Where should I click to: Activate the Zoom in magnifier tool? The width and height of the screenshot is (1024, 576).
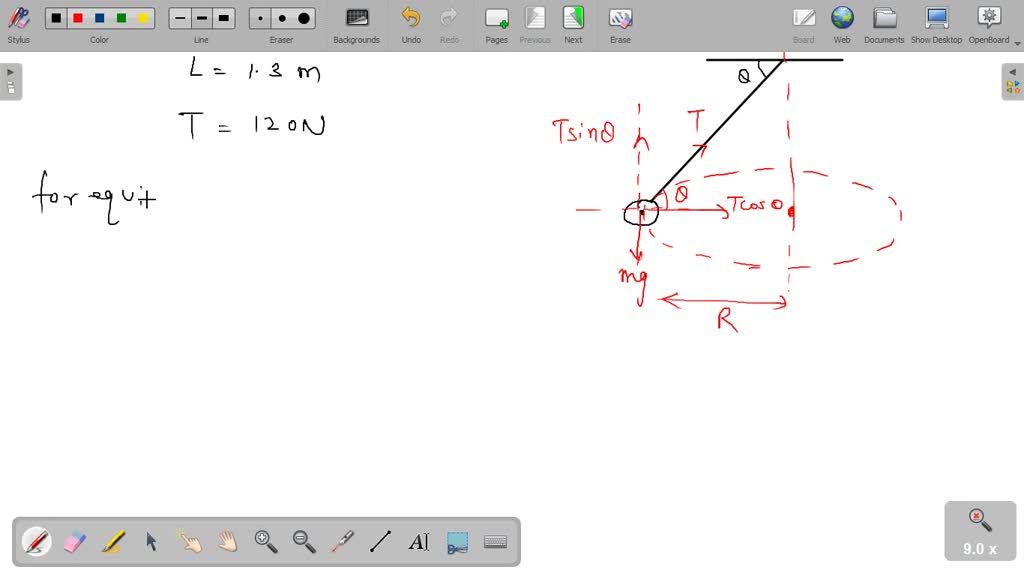(265, 541)
